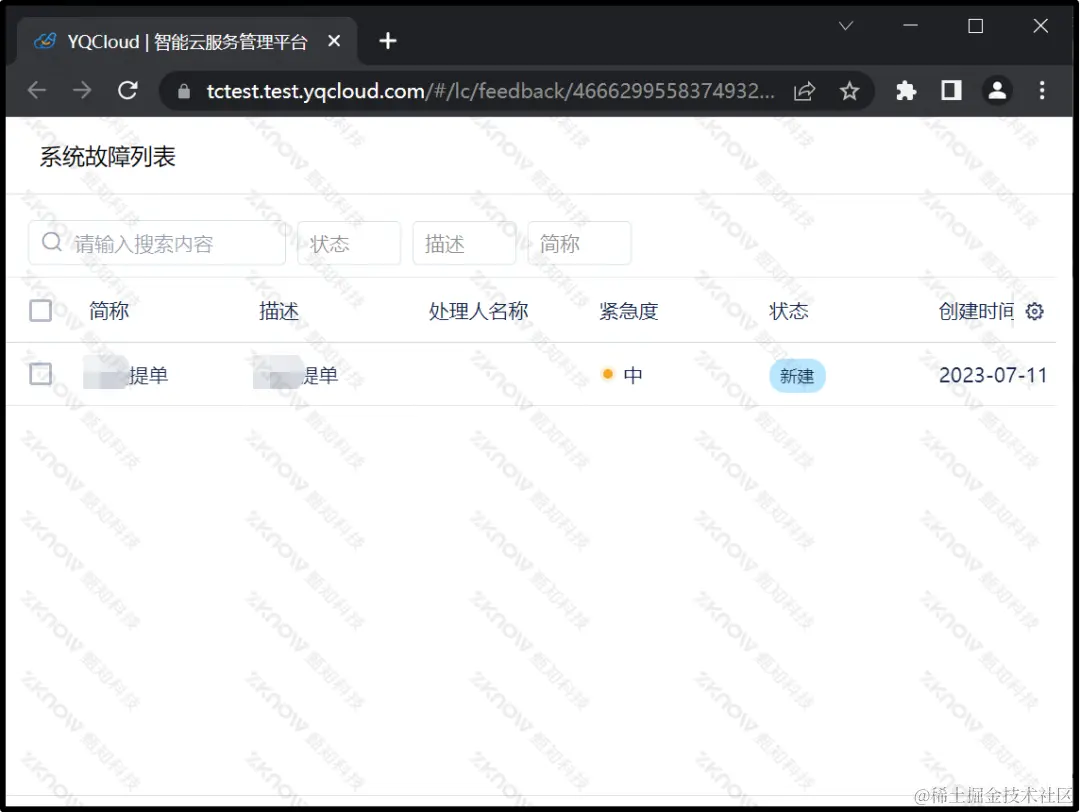The height and width of the screenshot is (812, 1080).
Task: Select the YQCloud 智能云服务管理平台 tab
Action: [x=187, y=42]
